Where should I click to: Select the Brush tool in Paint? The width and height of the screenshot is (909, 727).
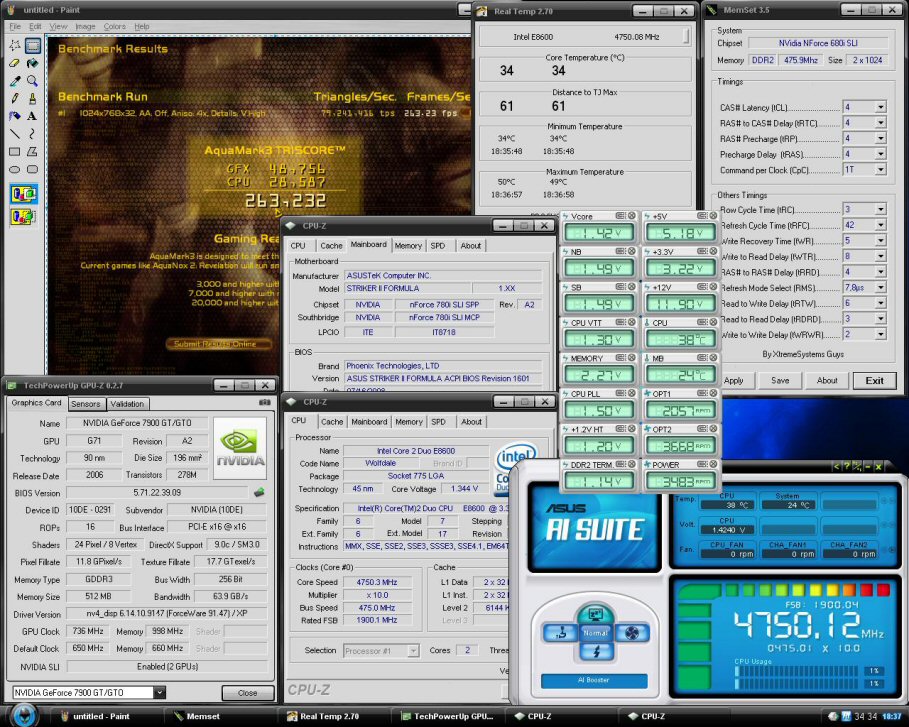pos(32,99)
